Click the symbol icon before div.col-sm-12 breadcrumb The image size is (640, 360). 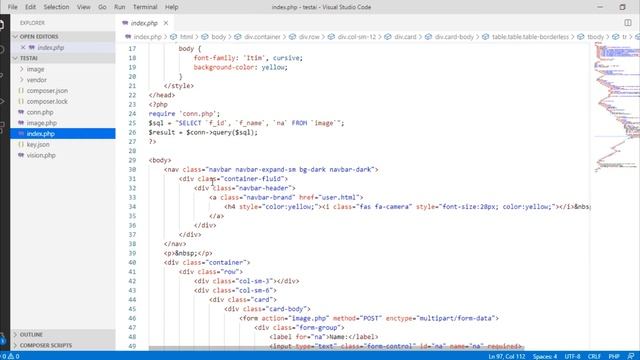[x=331, y=37]
